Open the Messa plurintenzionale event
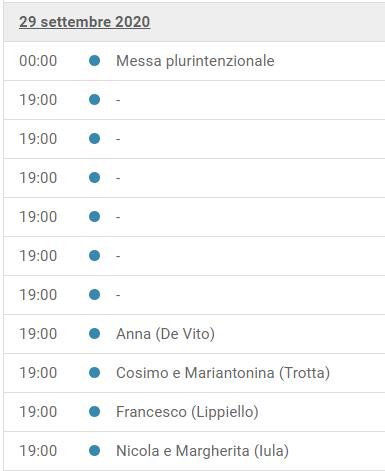Screen dimensions: 385x471 point(195,61)
